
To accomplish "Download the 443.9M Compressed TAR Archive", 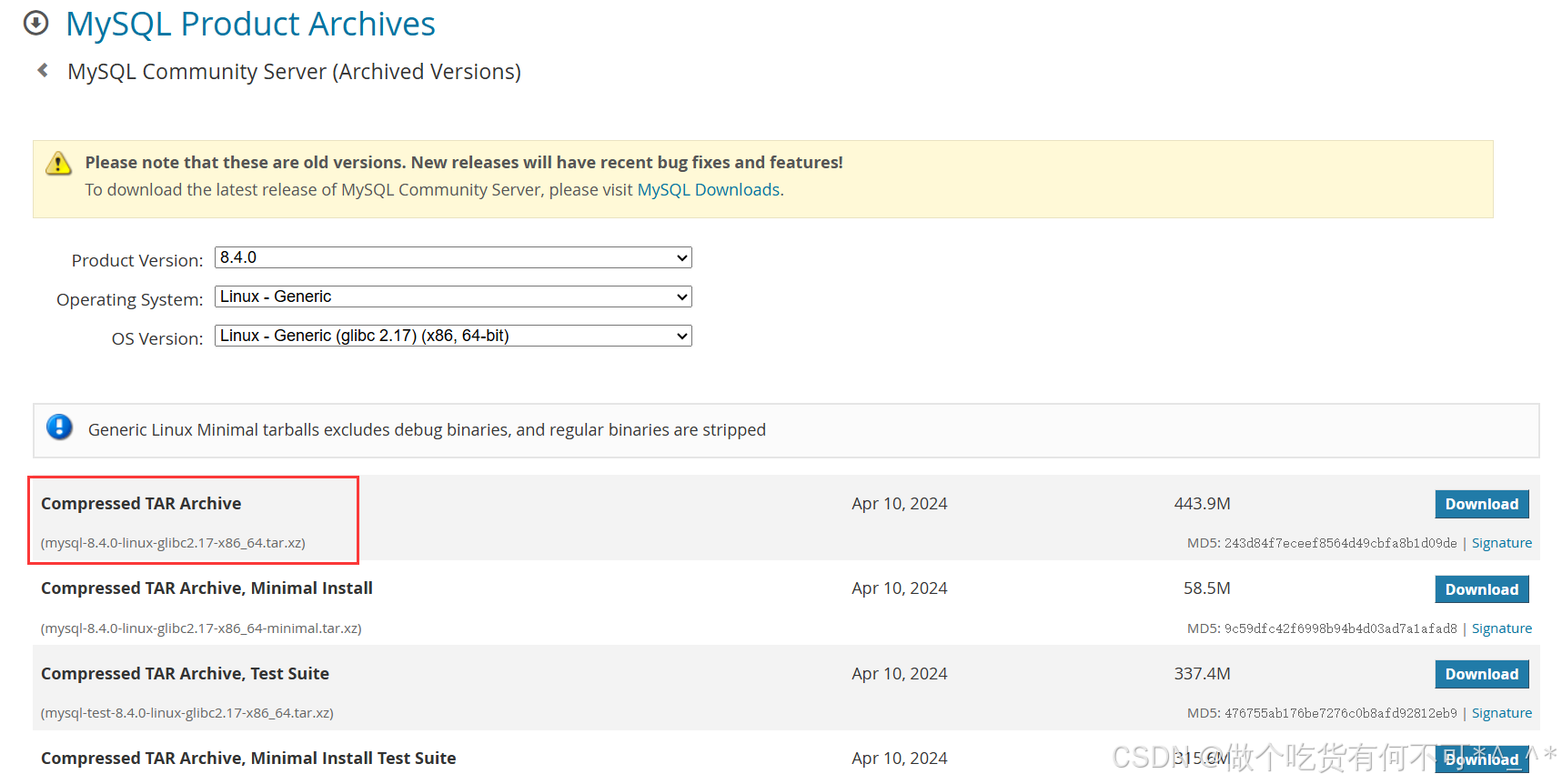I will click(1481, 504).
